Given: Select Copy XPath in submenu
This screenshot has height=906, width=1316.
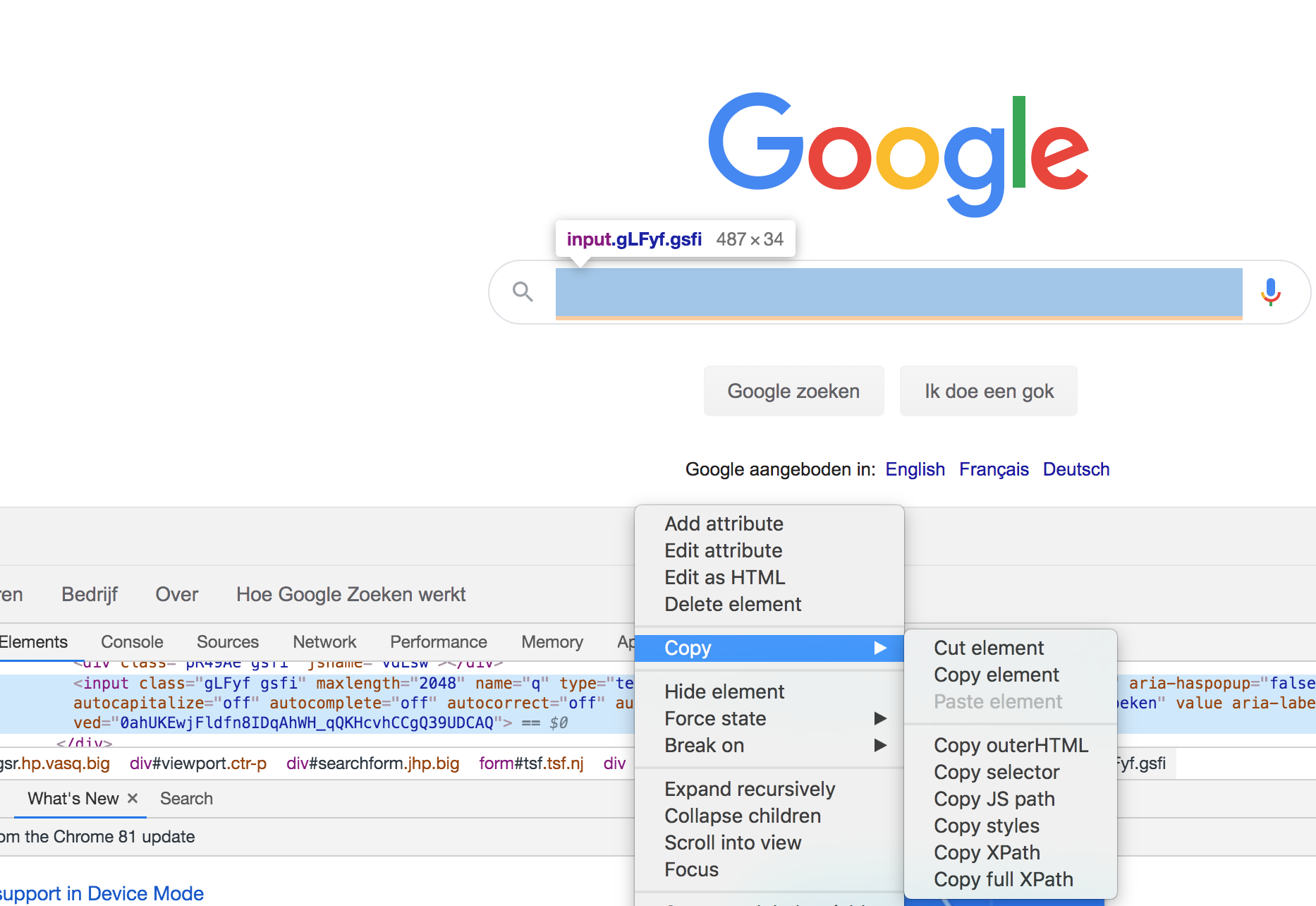Looking at the screenshot, I should [x=1011, y=852].
